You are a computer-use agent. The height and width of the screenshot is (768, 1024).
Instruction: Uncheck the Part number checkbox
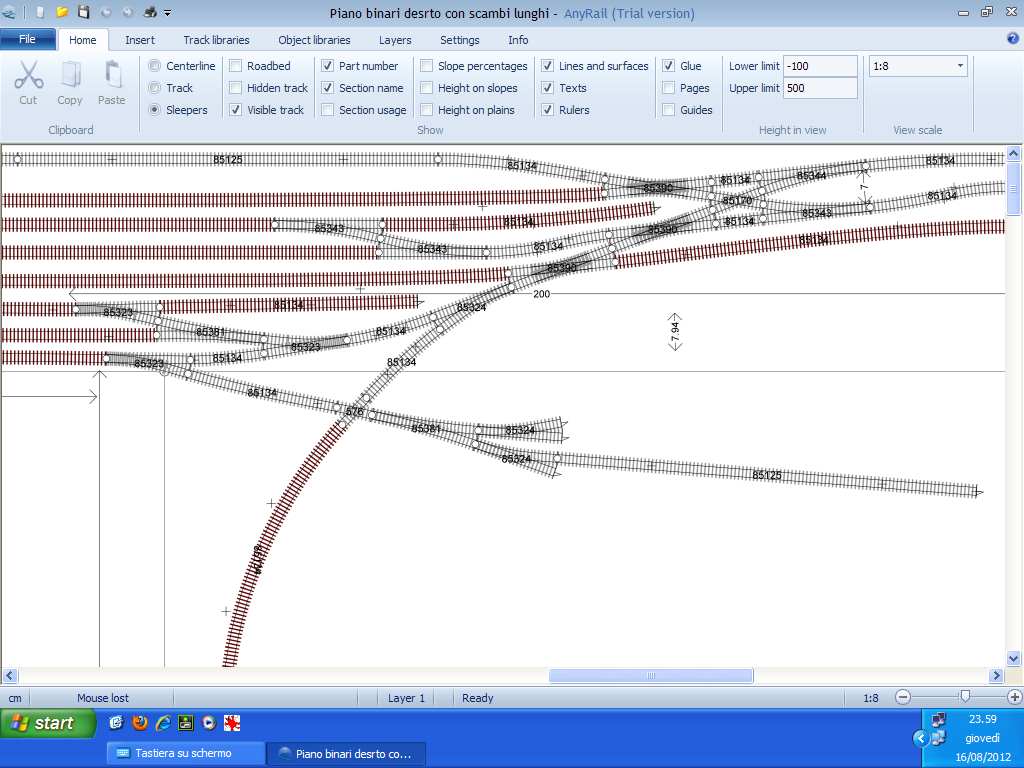coord(328,66)
